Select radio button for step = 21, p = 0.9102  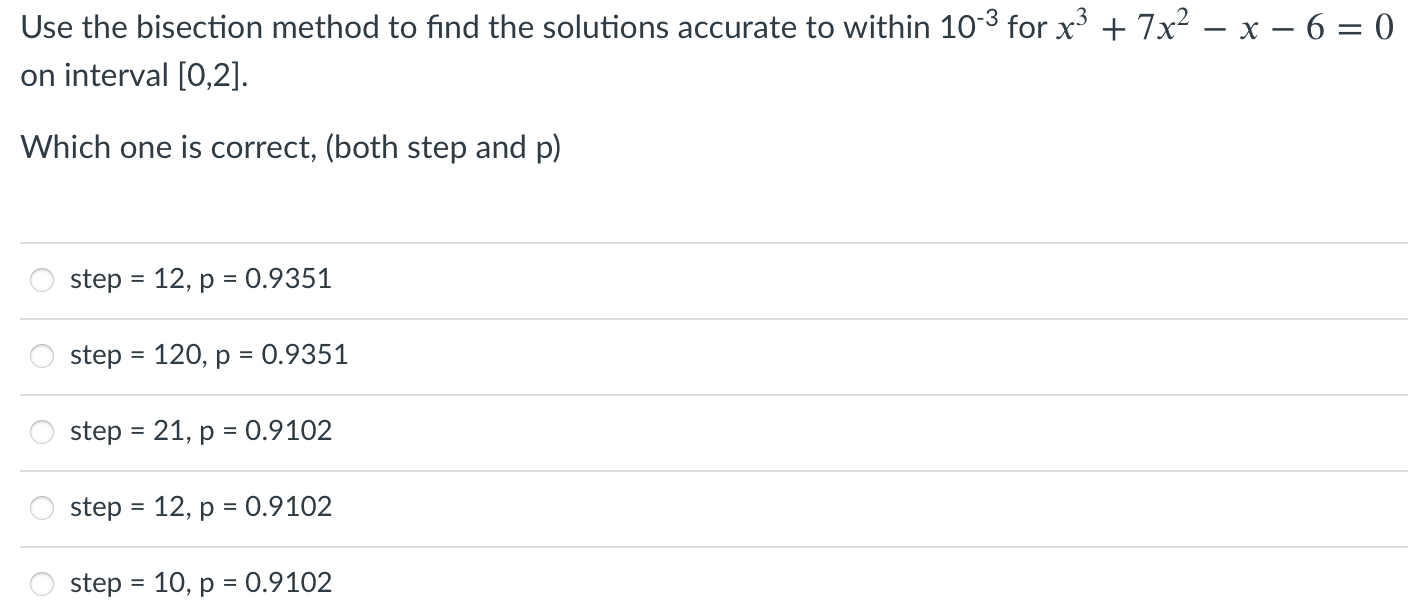(41, 432)
